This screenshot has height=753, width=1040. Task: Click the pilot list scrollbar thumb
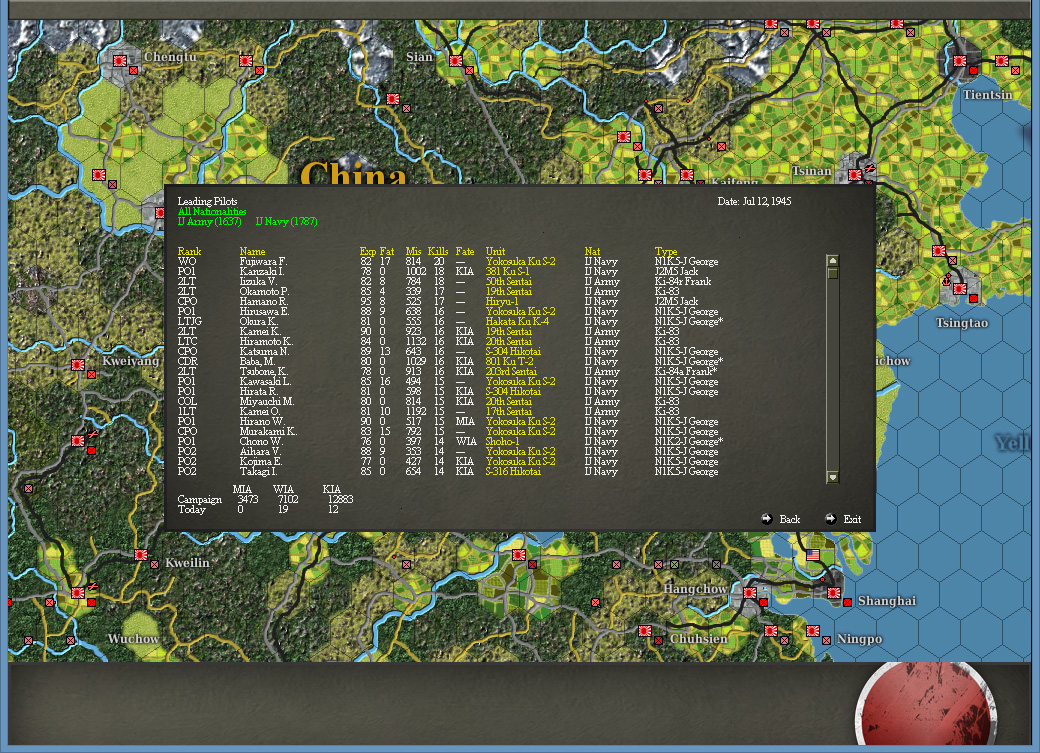point(833,273)
